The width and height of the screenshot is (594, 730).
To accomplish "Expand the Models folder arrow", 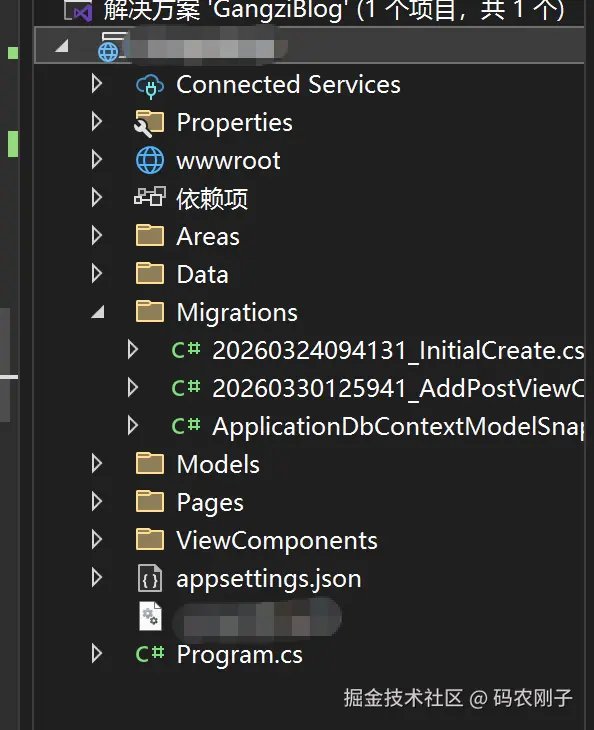I will [x=97, y=464].
